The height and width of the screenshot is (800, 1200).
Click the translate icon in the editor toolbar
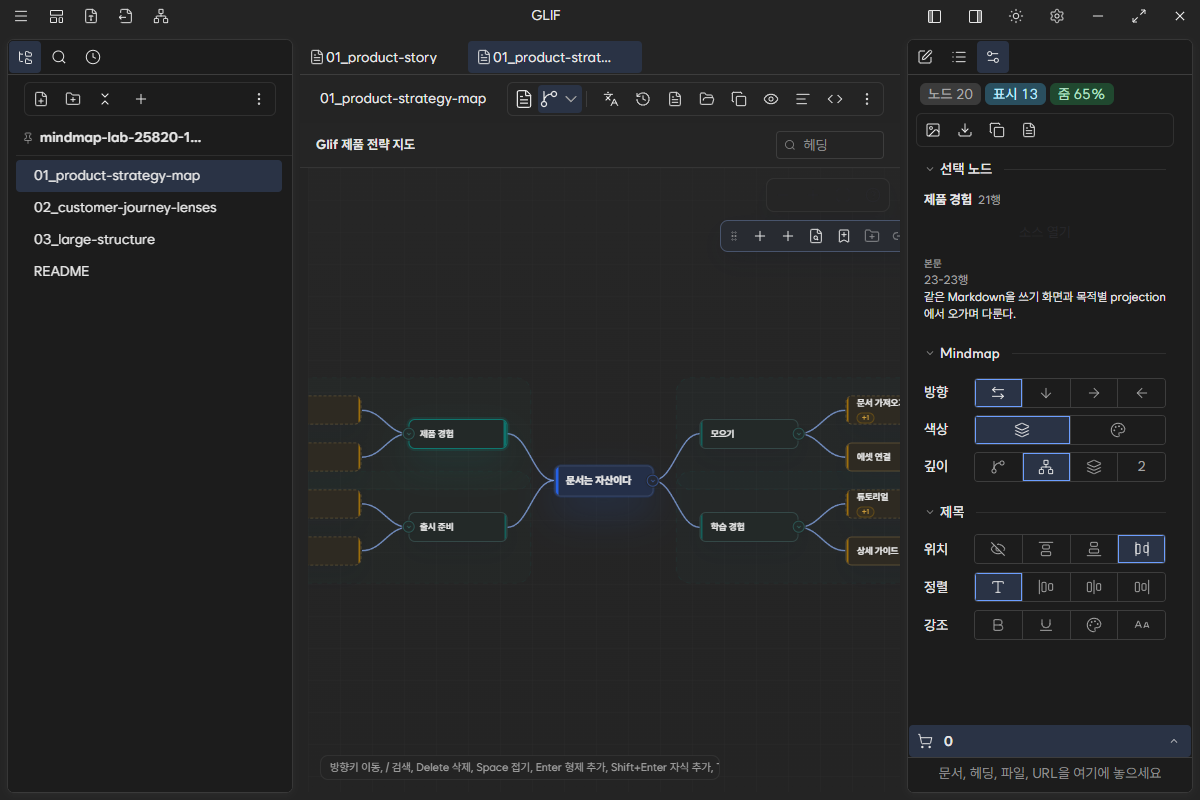[611, 99]
